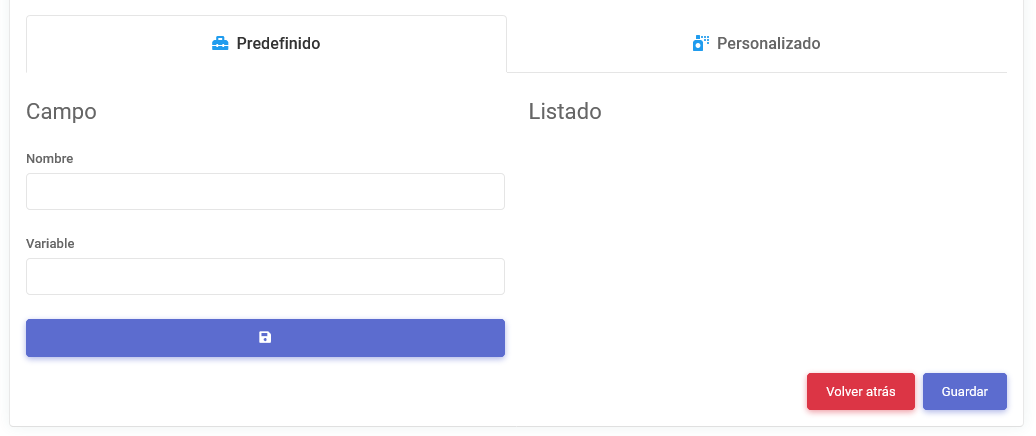Place the cursor in the empty Nombre box
This screenshot has width=1036, height=436.
tap(265, 192)
